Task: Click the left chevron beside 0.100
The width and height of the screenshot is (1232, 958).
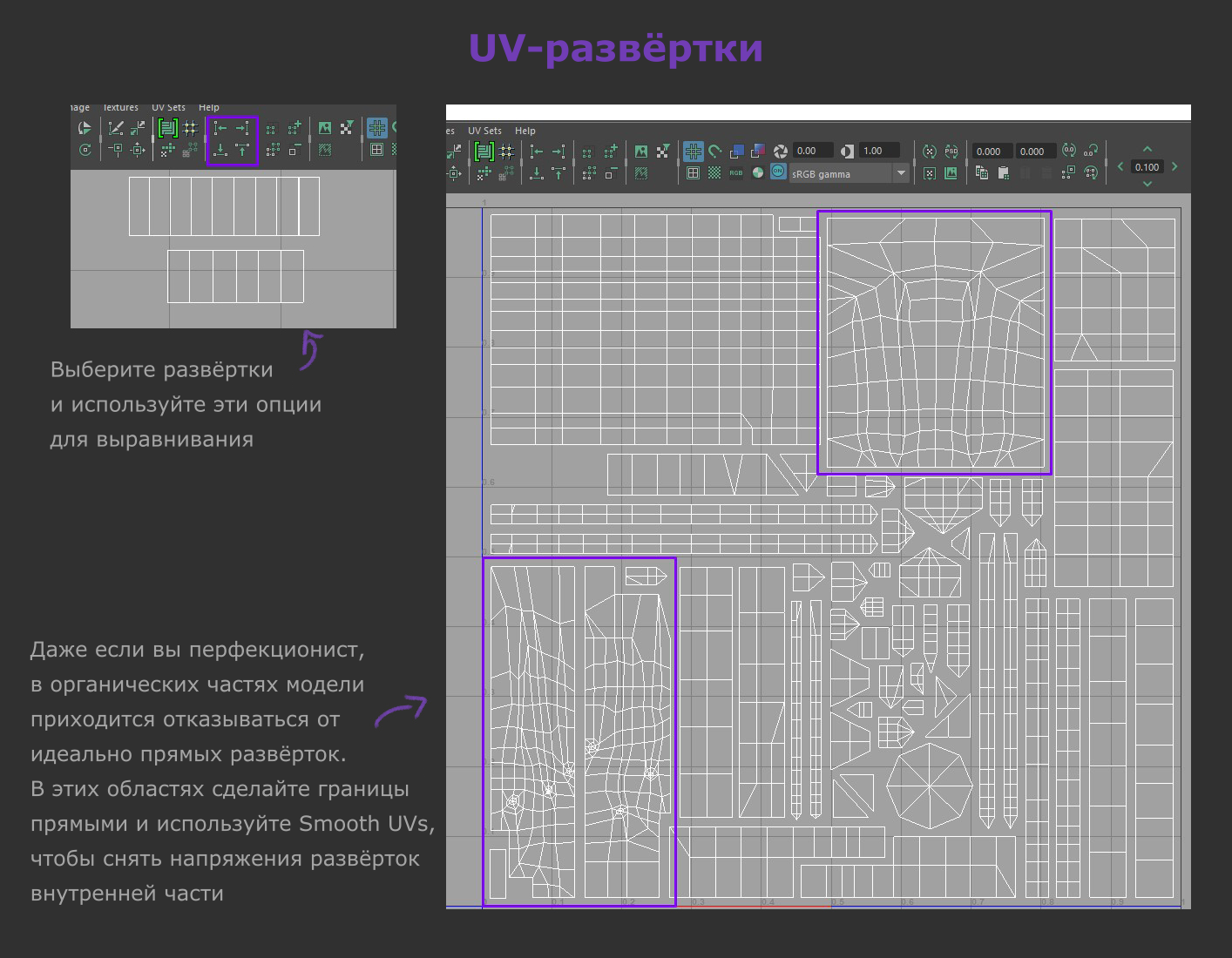Action: (1120, 166)
